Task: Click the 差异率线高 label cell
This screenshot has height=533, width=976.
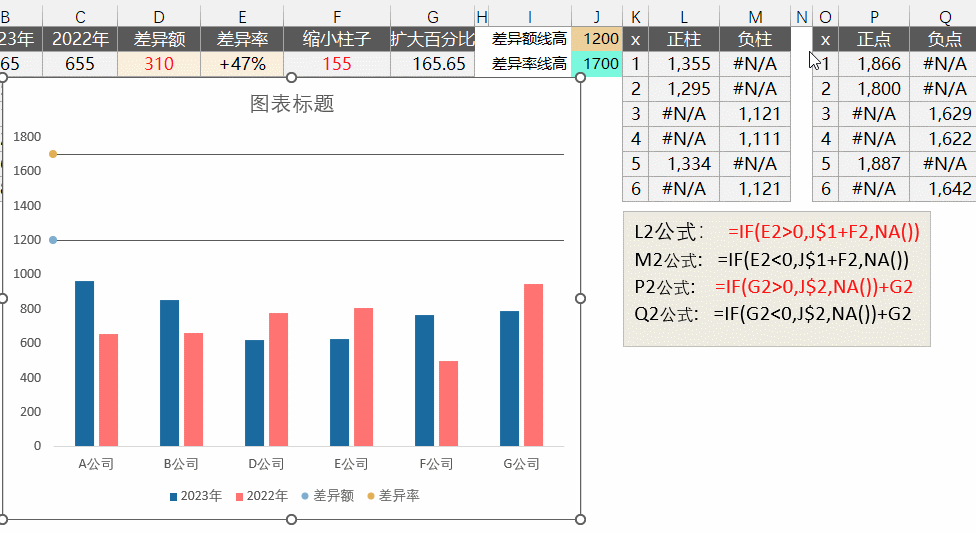Action: tap(529, 64)
